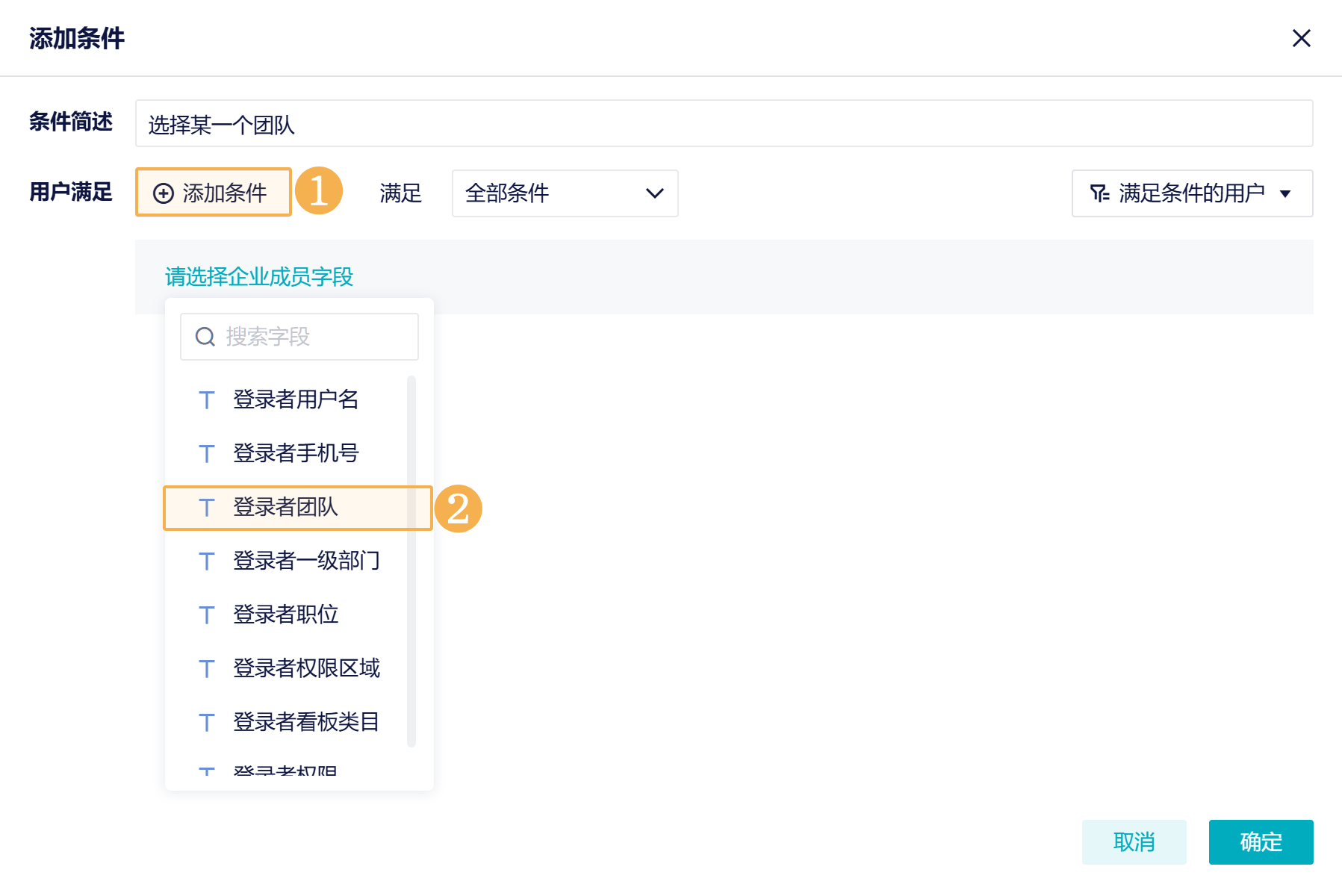Pick 登录者职位 from the list
The height and width of the screenshot is (896, 1342).
point(285,615)
